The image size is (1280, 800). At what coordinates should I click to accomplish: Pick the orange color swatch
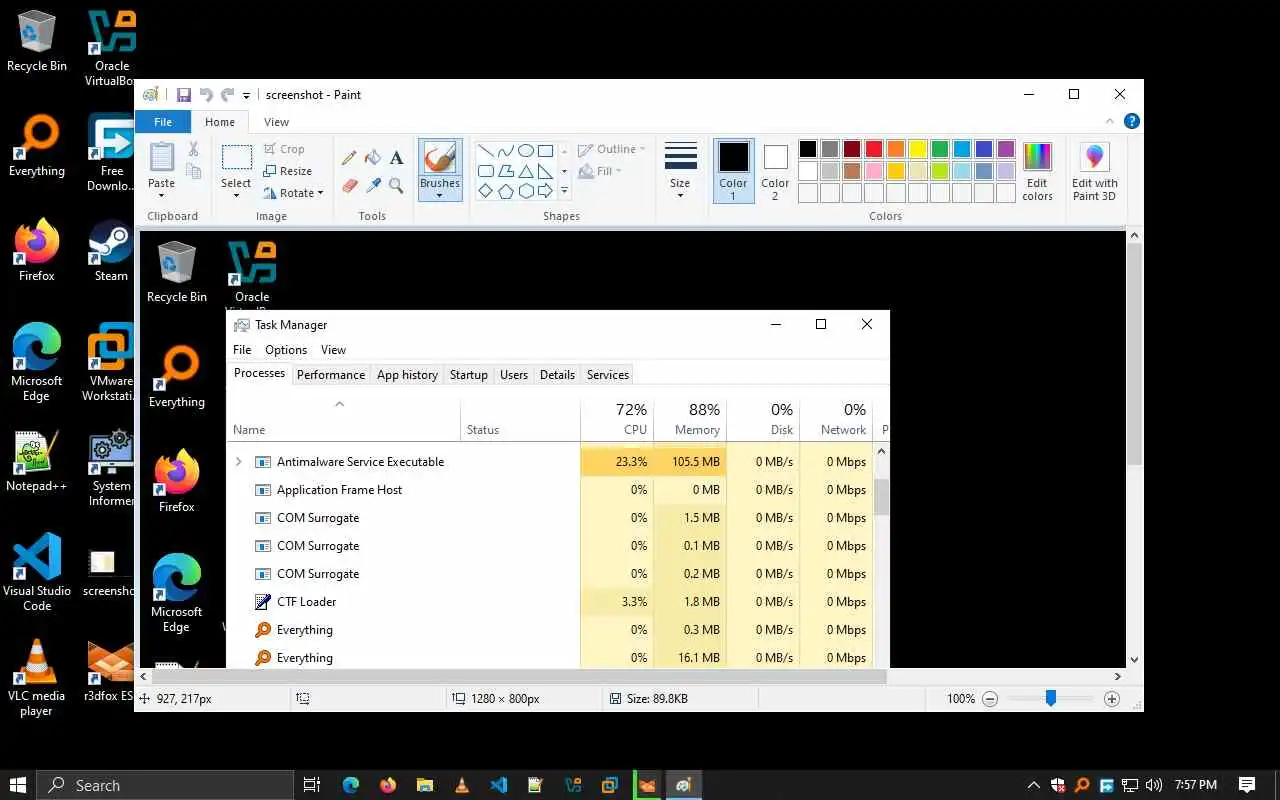click(896, 149)
